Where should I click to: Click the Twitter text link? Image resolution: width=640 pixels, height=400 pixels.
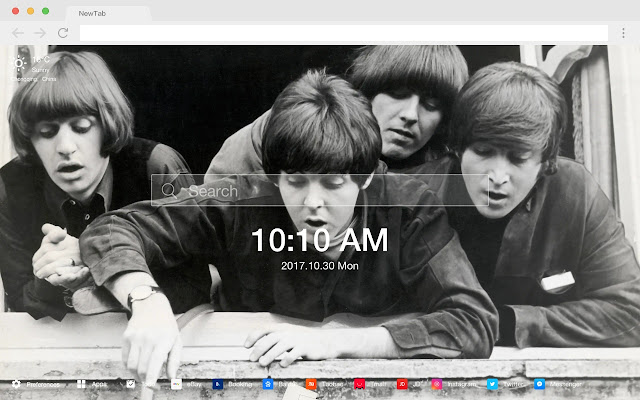coord(513,384)
